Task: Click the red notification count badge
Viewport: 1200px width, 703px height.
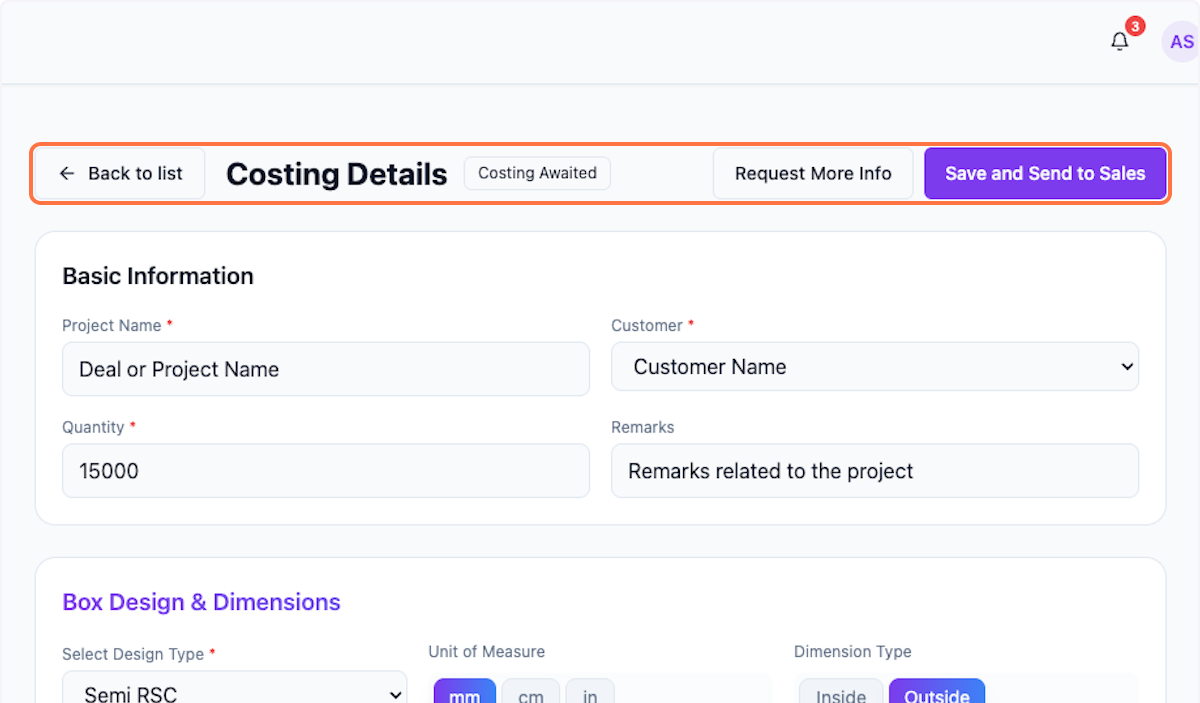Action: (1135, 26)
